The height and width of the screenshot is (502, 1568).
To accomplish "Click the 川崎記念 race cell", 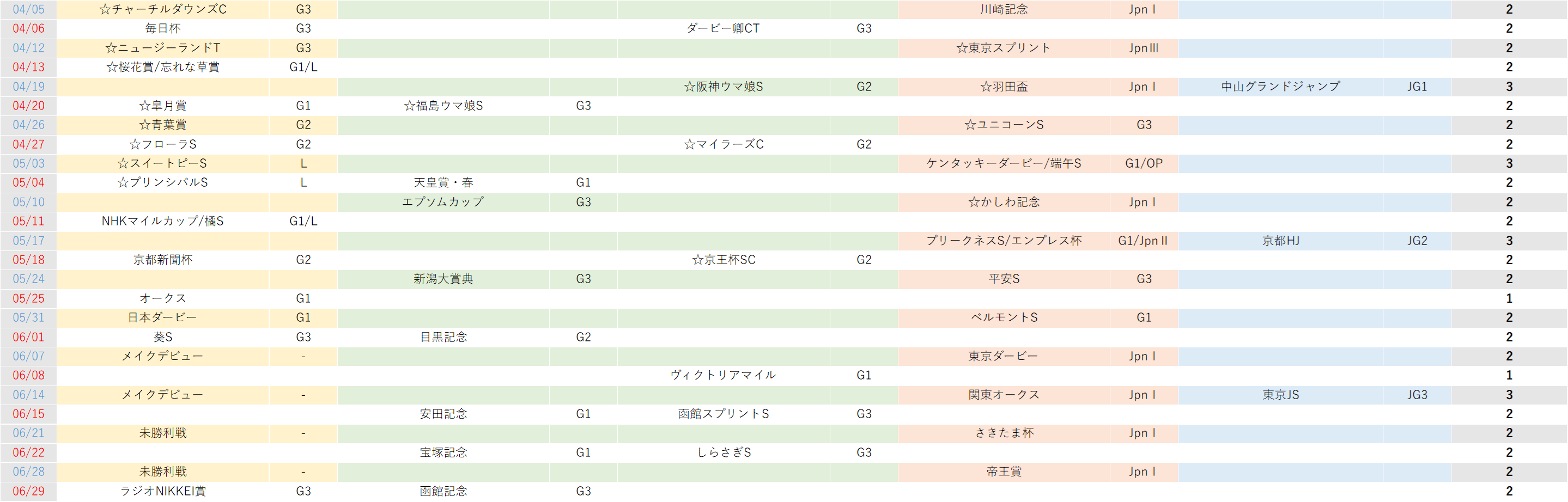I will [x=1004, y=9].
